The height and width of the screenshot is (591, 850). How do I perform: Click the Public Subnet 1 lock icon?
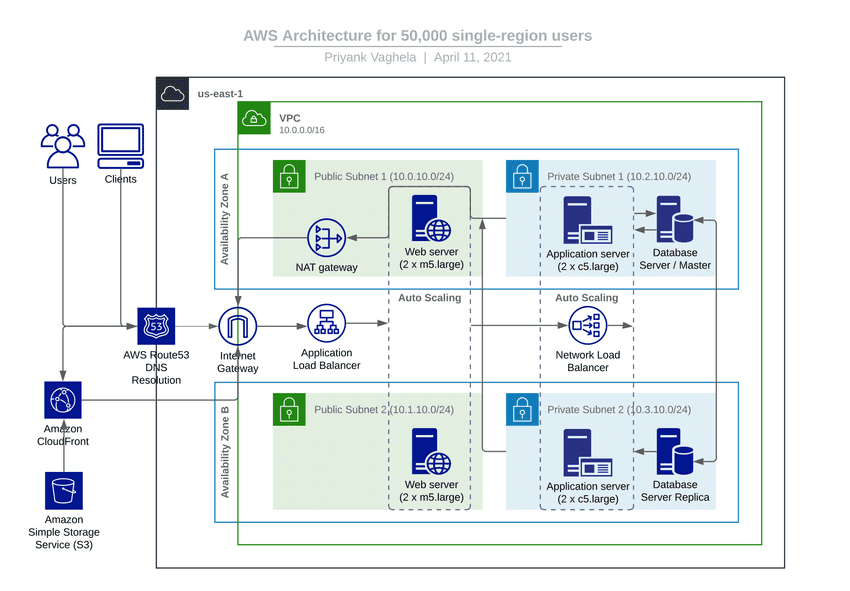pos(289,176)
